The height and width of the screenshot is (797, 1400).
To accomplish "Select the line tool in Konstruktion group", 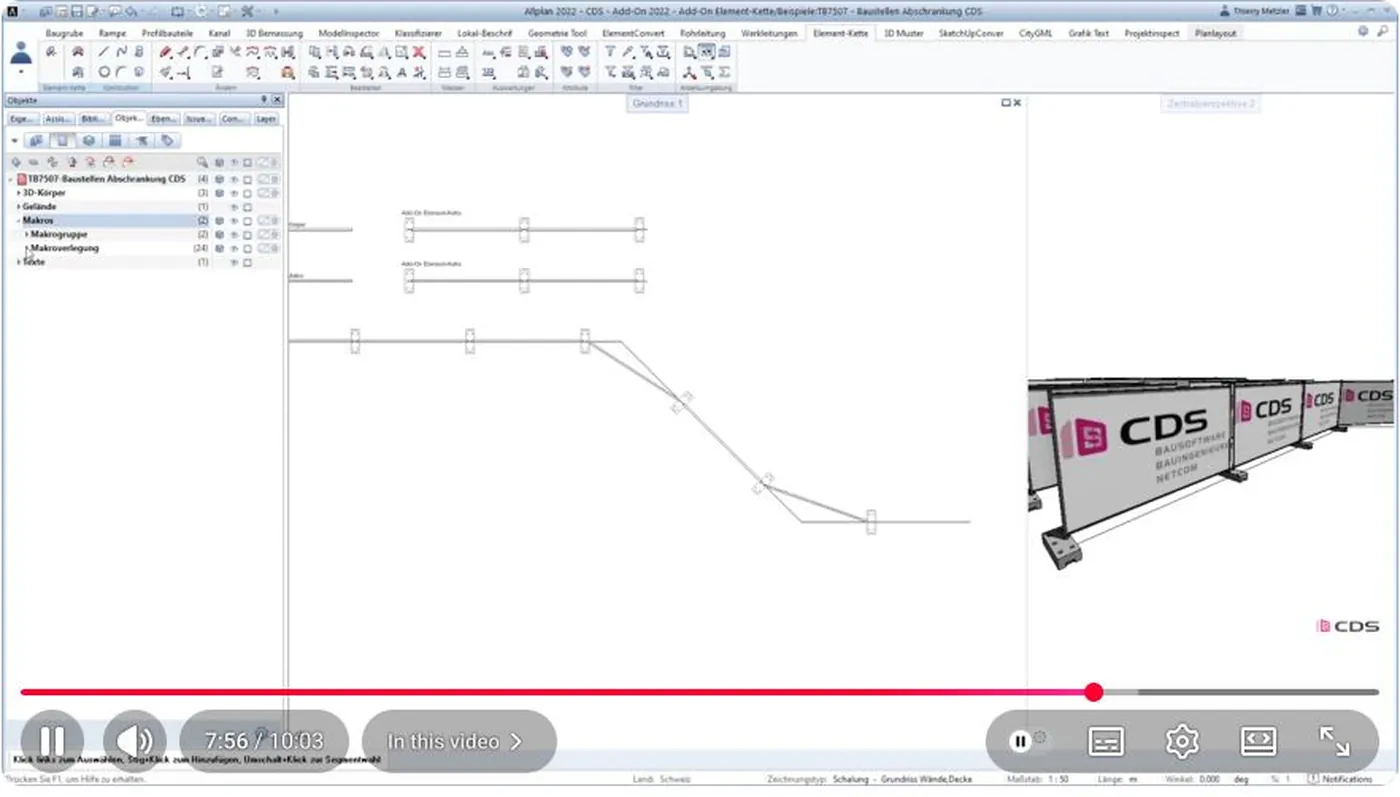I will point(104,52).
